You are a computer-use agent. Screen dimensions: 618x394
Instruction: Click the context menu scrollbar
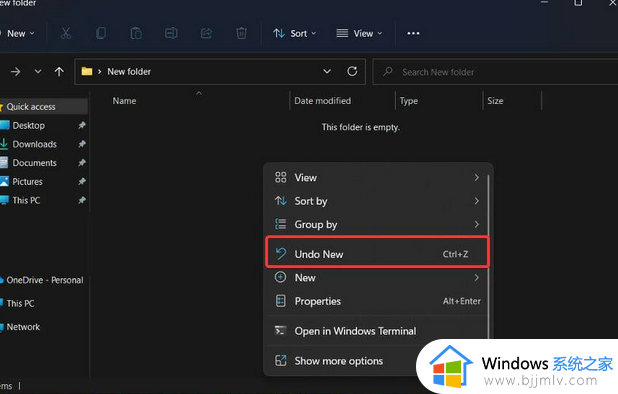pos(489,256)
